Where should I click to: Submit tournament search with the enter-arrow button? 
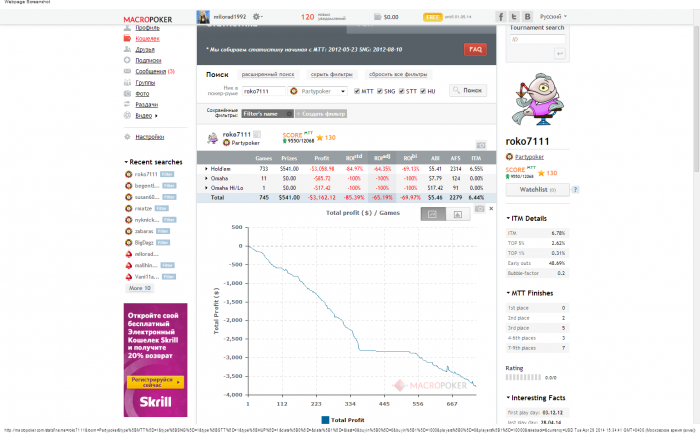pyautogui.click(x=559, y=54)
